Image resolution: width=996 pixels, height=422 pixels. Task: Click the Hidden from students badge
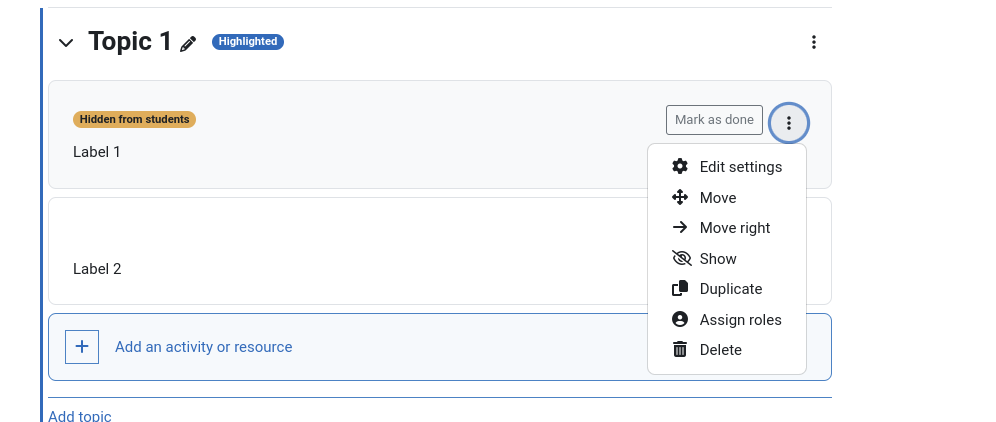(134, 119)
